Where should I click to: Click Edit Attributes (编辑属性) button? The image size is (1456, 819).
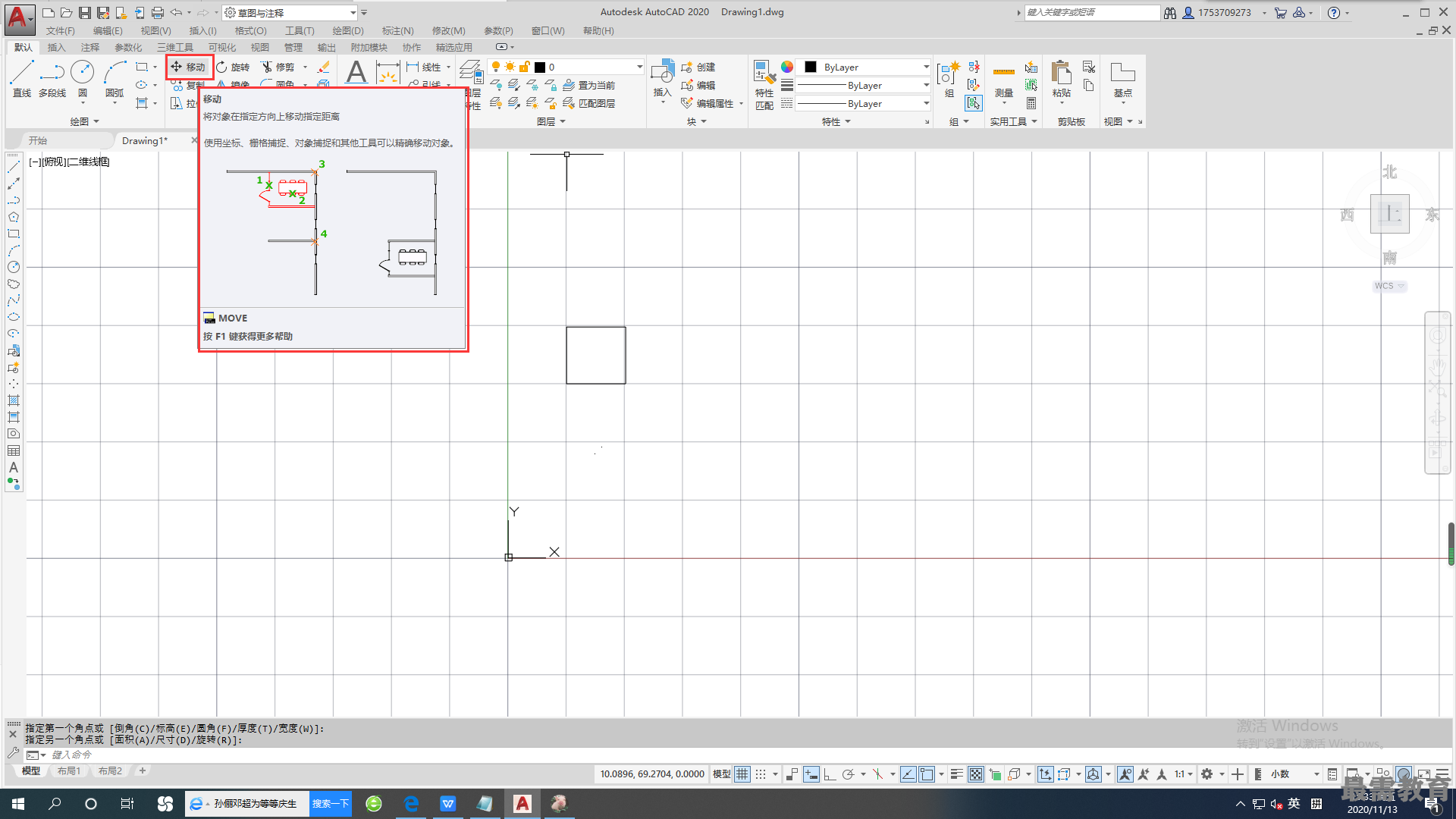pos(708,103)
